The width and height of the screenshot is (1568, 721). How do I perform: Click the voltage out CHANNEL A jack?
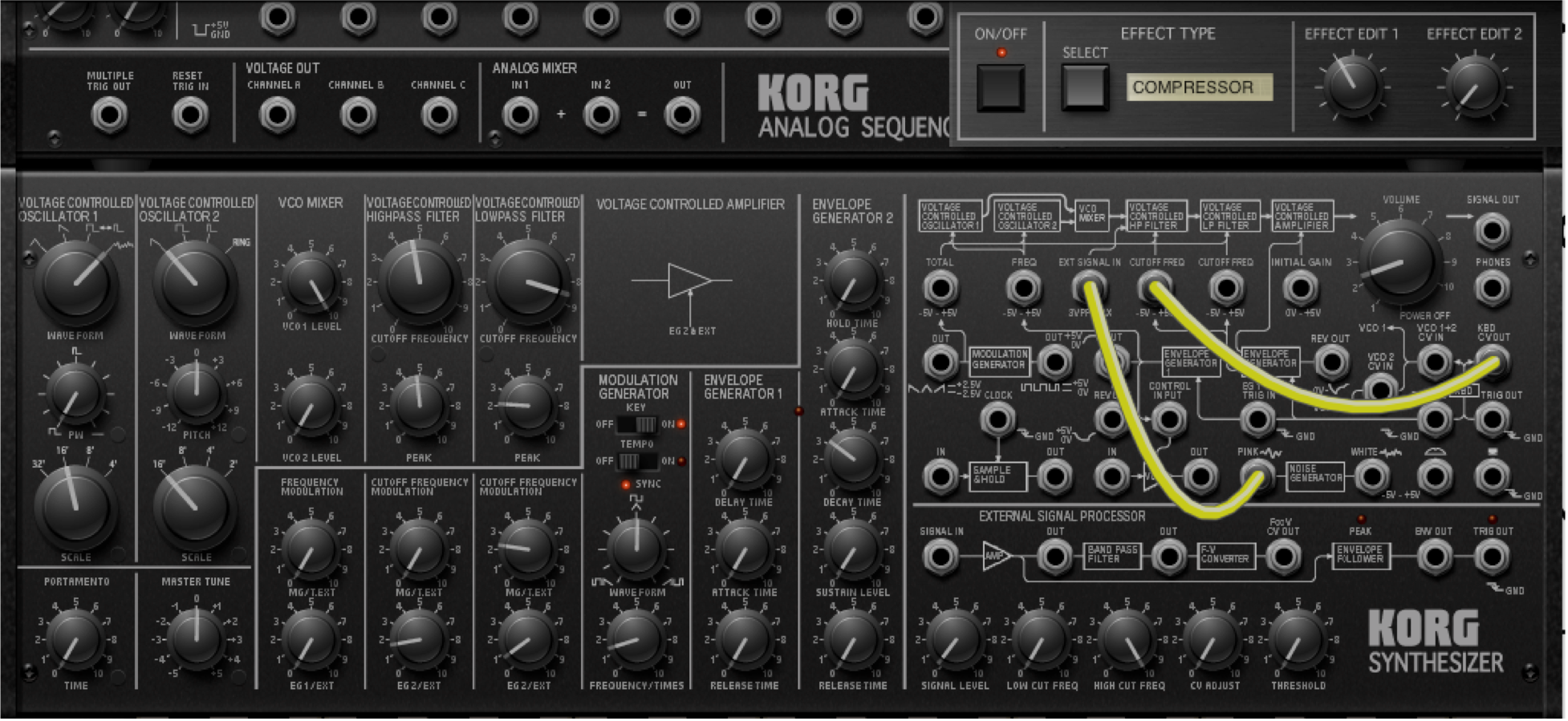[x=277, y=115]
